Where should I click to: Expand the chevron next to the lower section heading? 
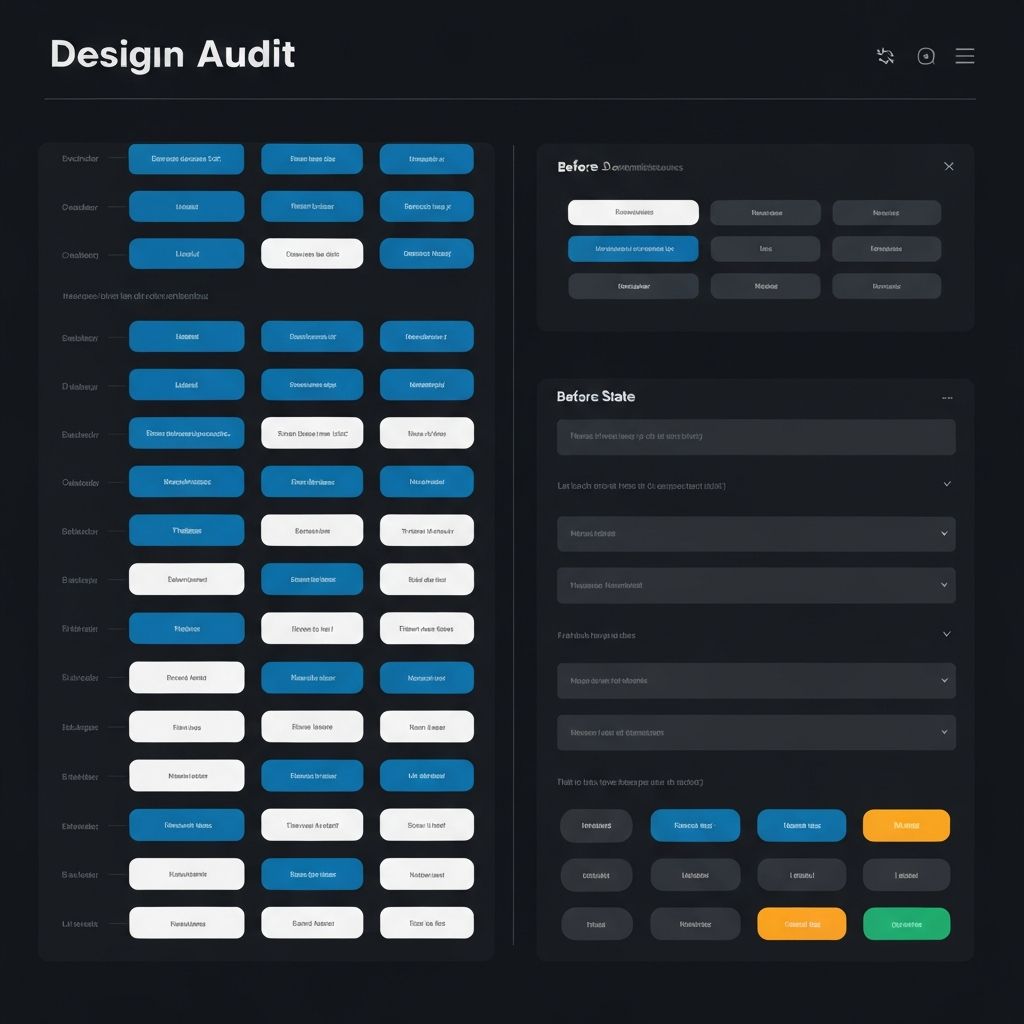click(947, 635)
